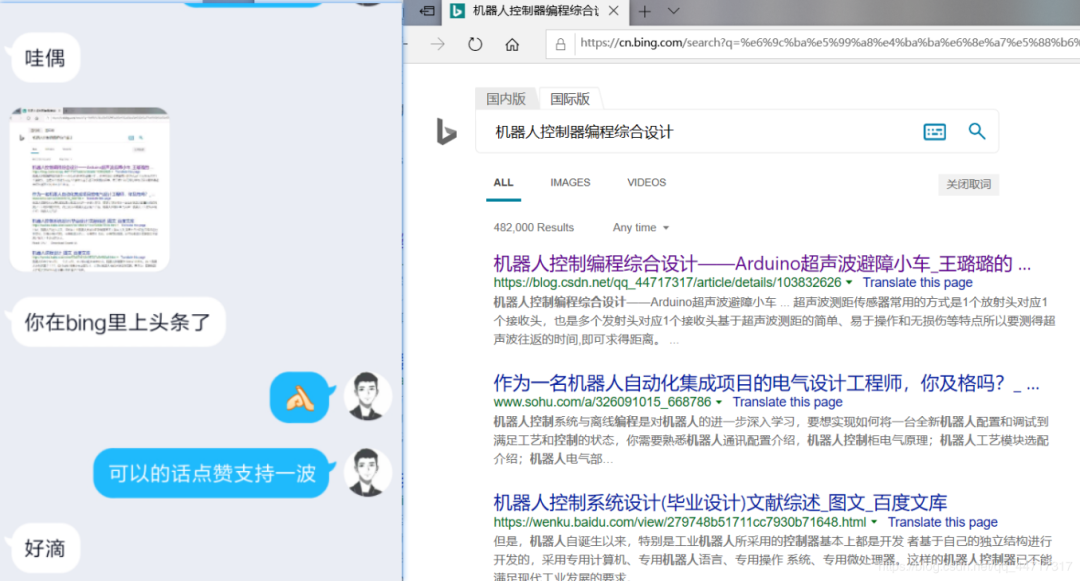1080x581 pixels.
Task: Click the 关闭取词 button
Action: click(968, 184)
